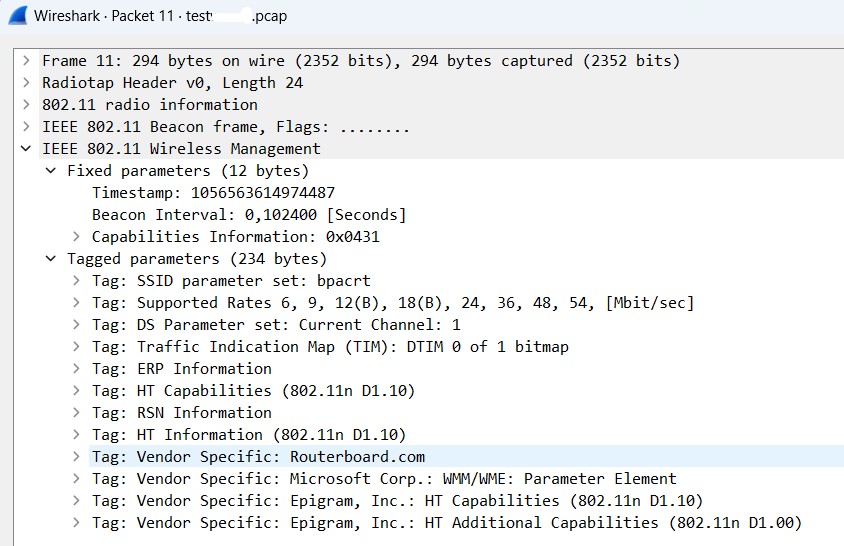Collapse IEEE 802.11 Wireless Management section
This screenshot has height=546, width=844.
click(x=27, y=149)
